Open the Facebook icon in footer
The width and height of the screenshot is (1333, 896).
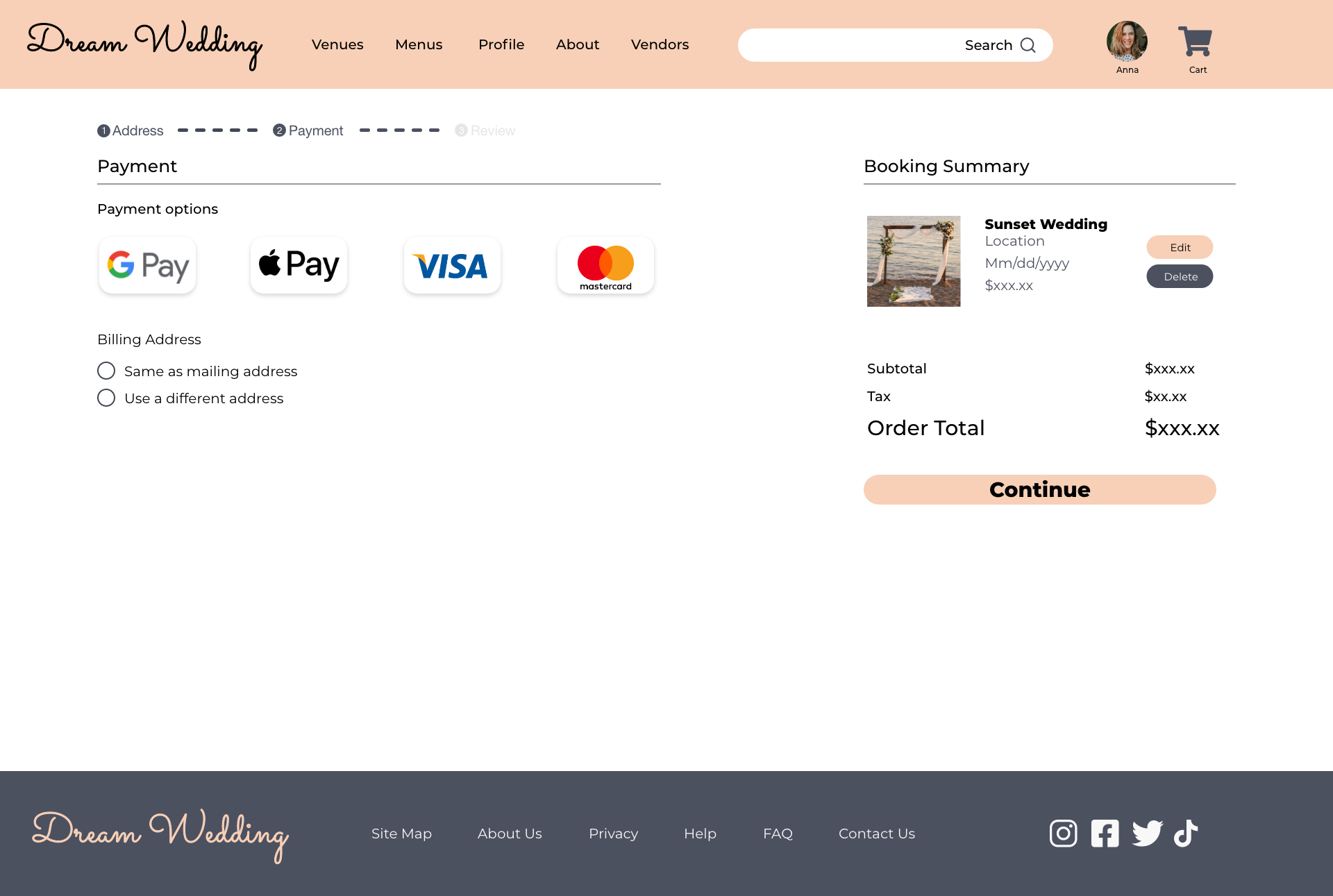click(1105, 833)
